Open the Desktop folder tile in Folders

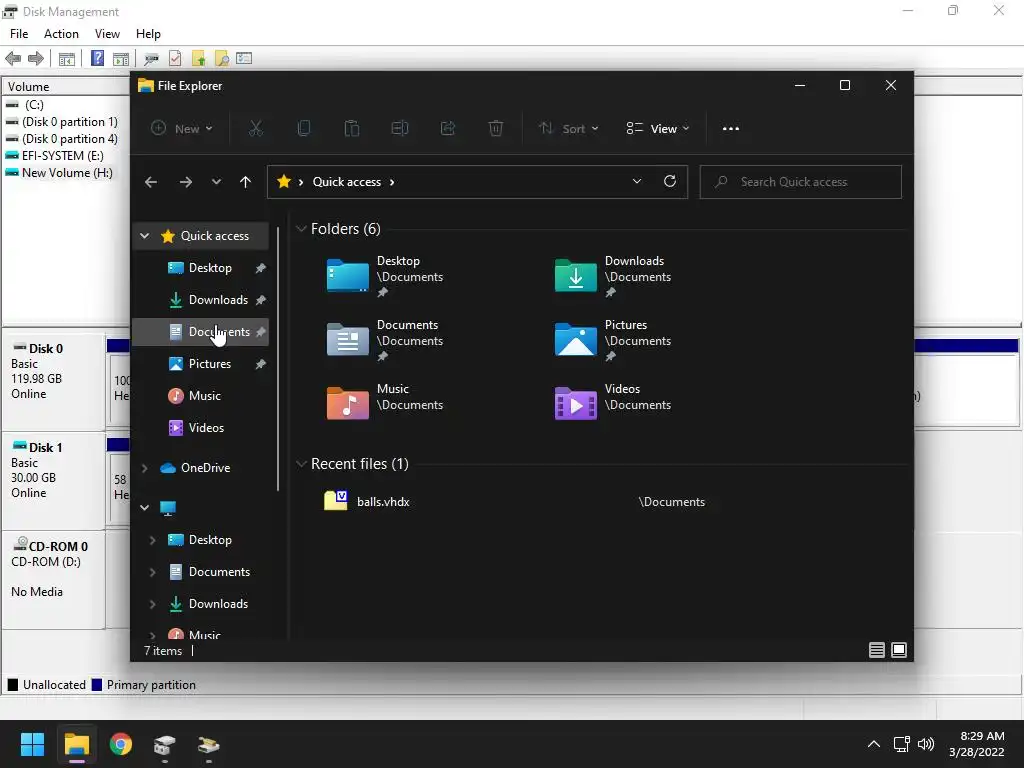(x=385, y=276)
